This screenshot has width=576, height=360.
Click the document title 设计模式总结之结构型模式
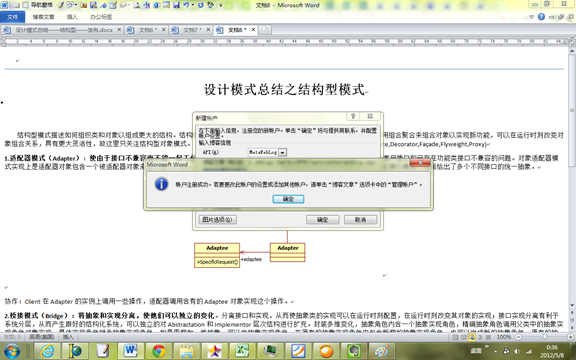(284, 89)
